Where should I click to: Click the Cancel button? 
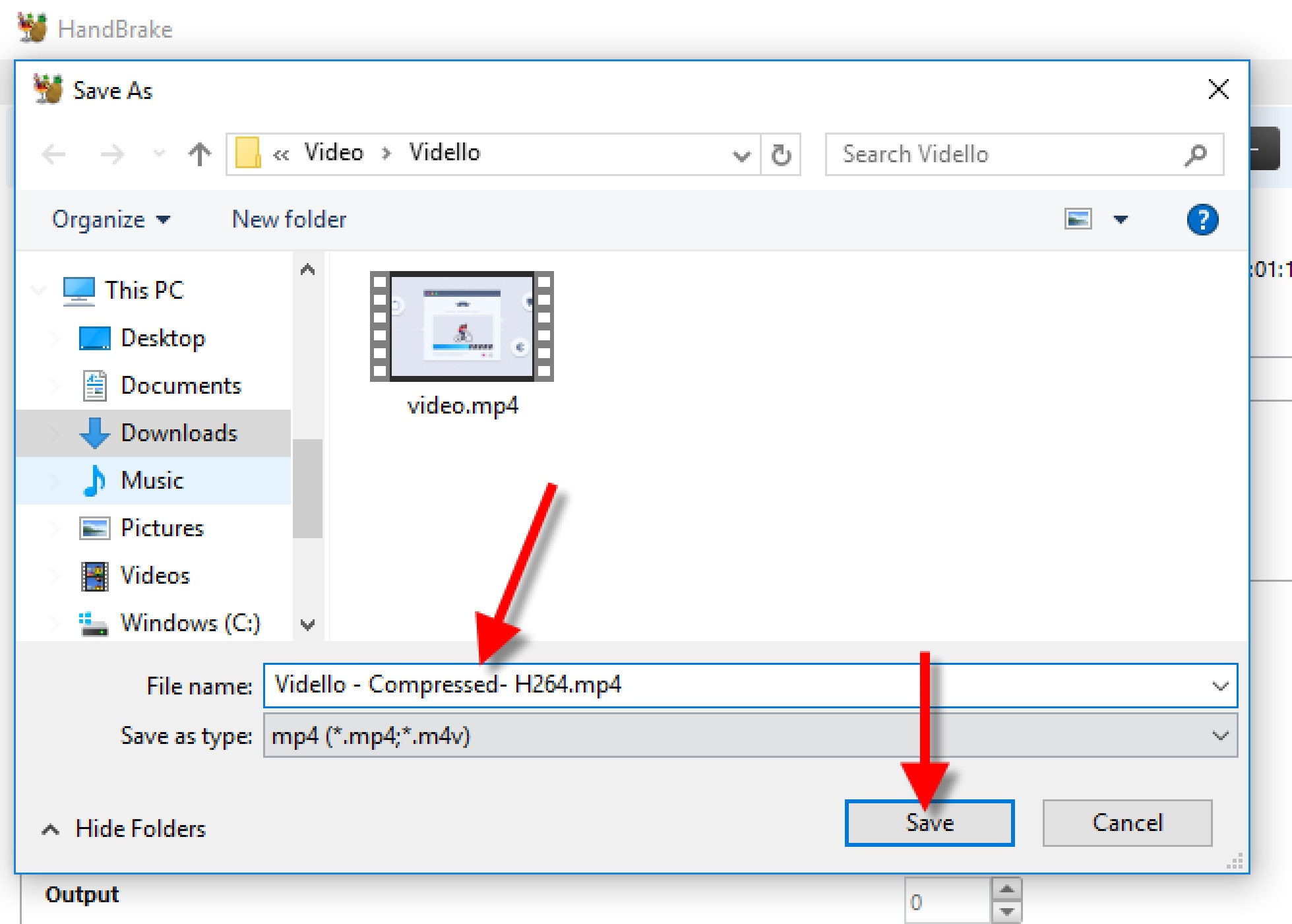click(x=1126, y=823)
